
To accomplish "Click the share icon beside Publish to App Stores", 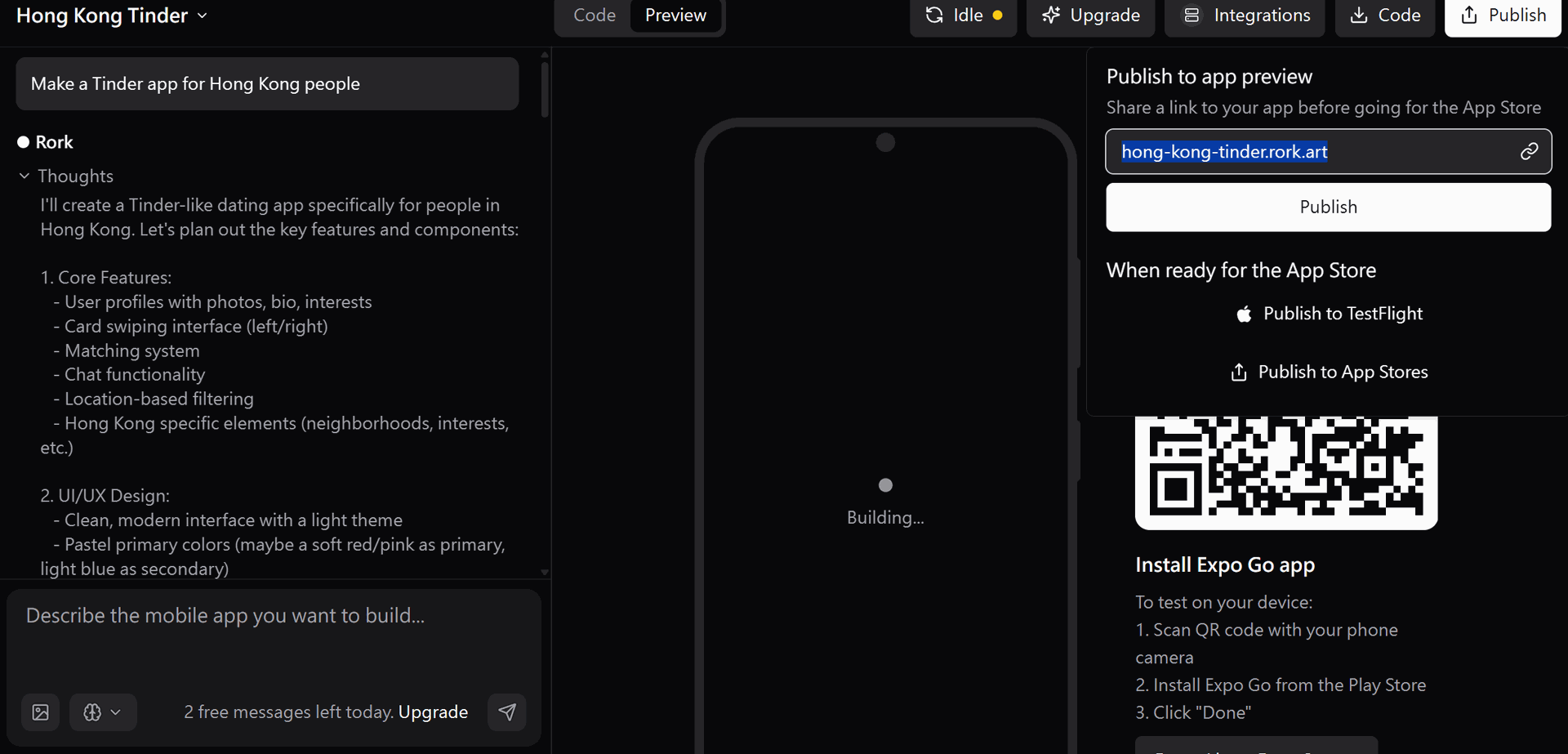I will pos(1239,373).
